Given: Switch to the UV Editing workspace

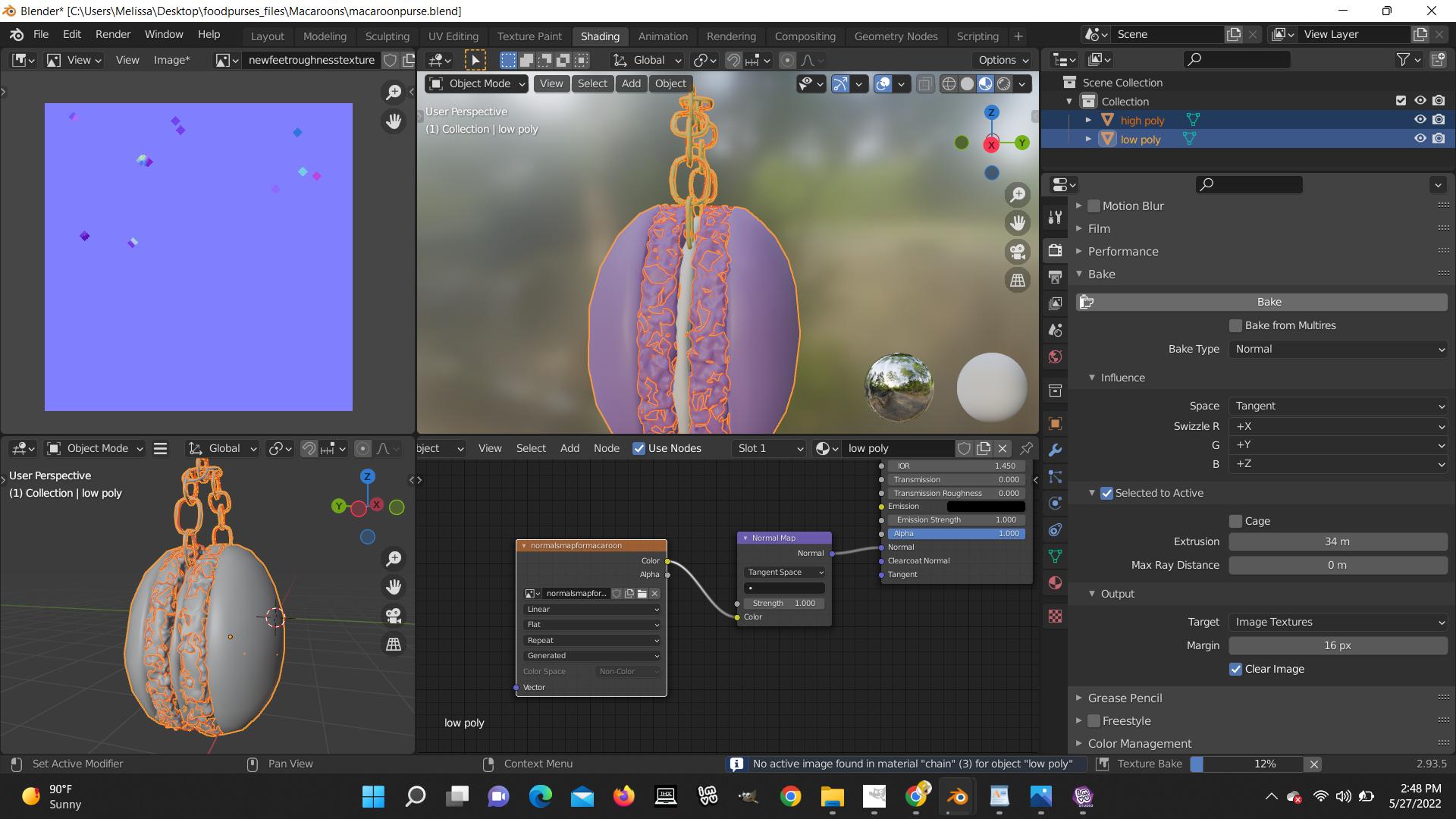Looking at the screenshot, I should pos(453,36).
